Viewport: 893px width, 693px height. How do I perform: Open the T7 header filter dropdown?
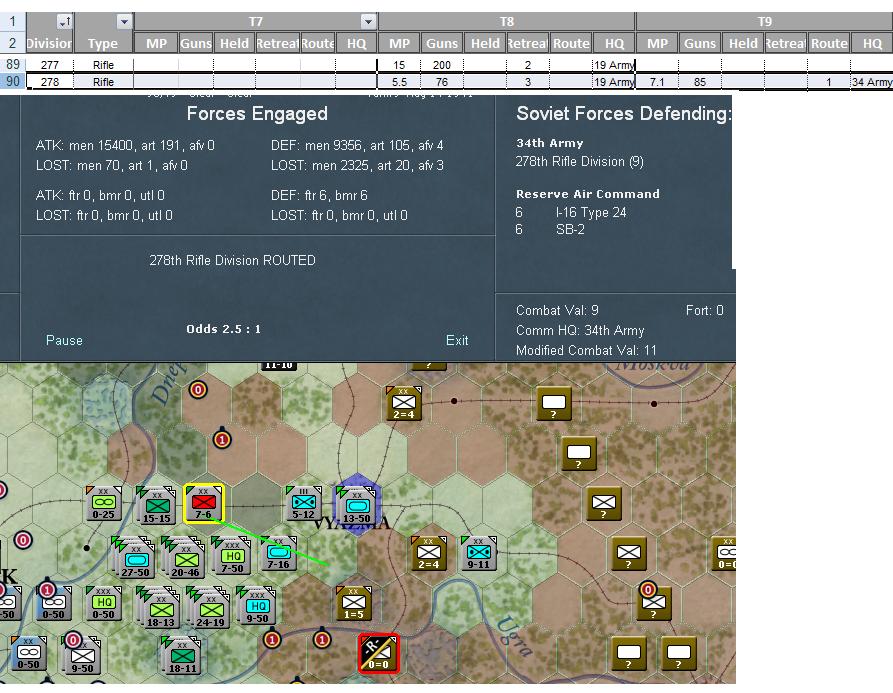[x=368, y=22]
